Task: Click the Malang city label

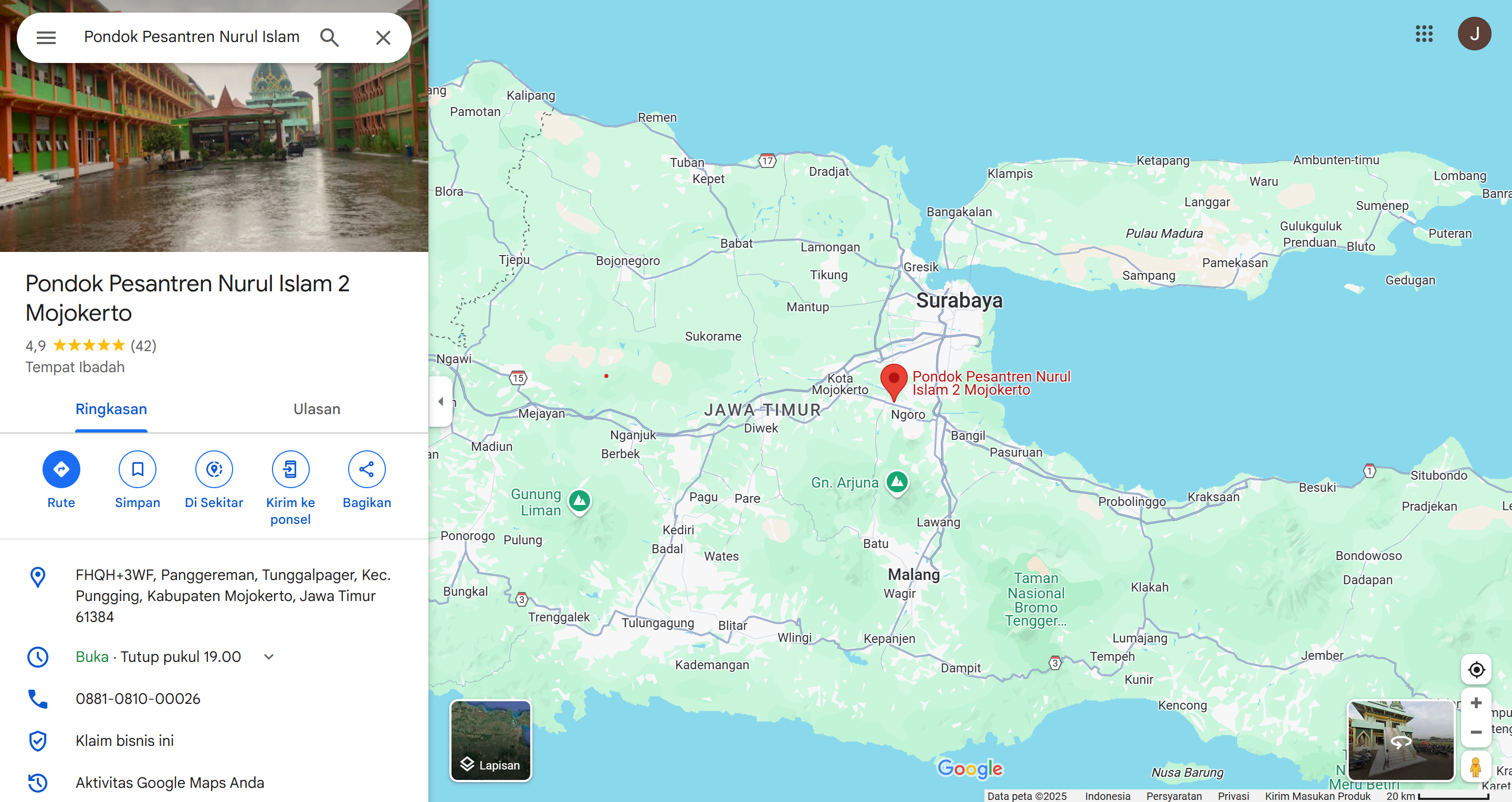Action: tap(913, 574)
